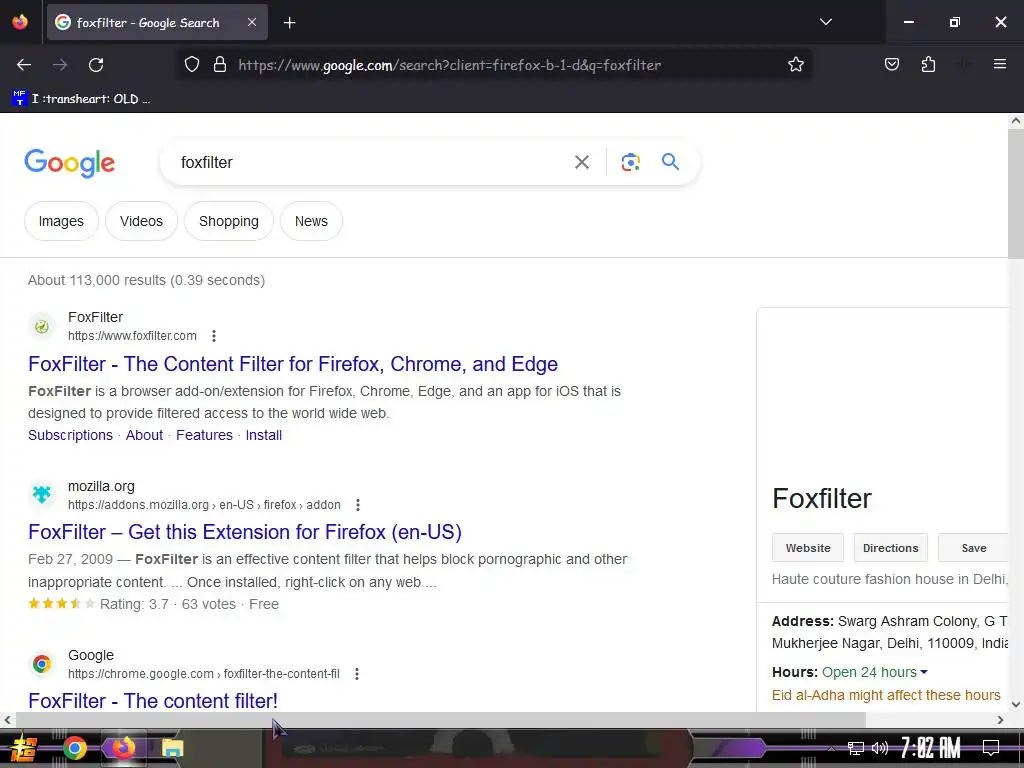Click the Website button in knowledge panel

click(x=808, y=548)
